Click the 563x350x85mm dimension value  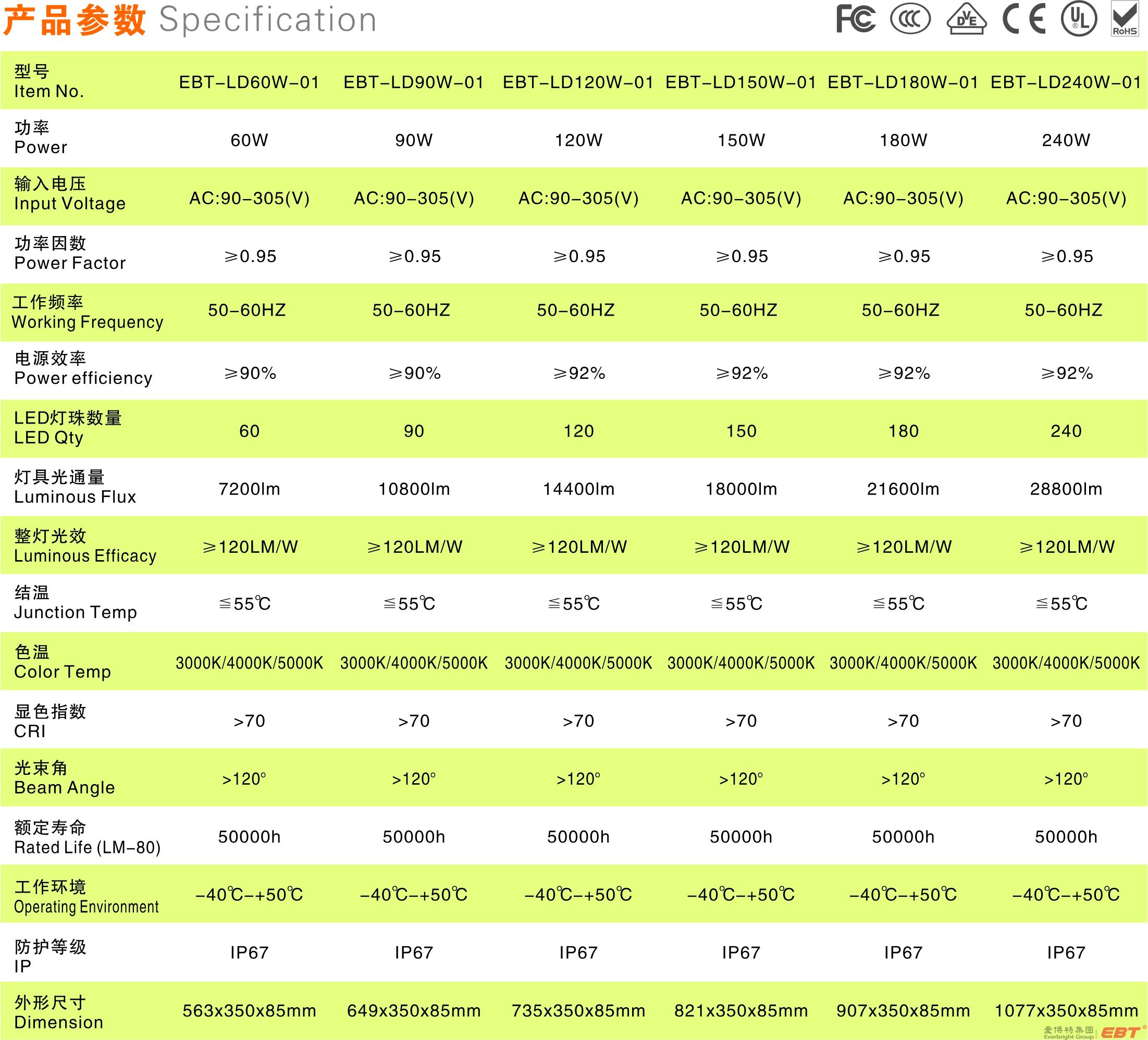[x=249, y=1011]
